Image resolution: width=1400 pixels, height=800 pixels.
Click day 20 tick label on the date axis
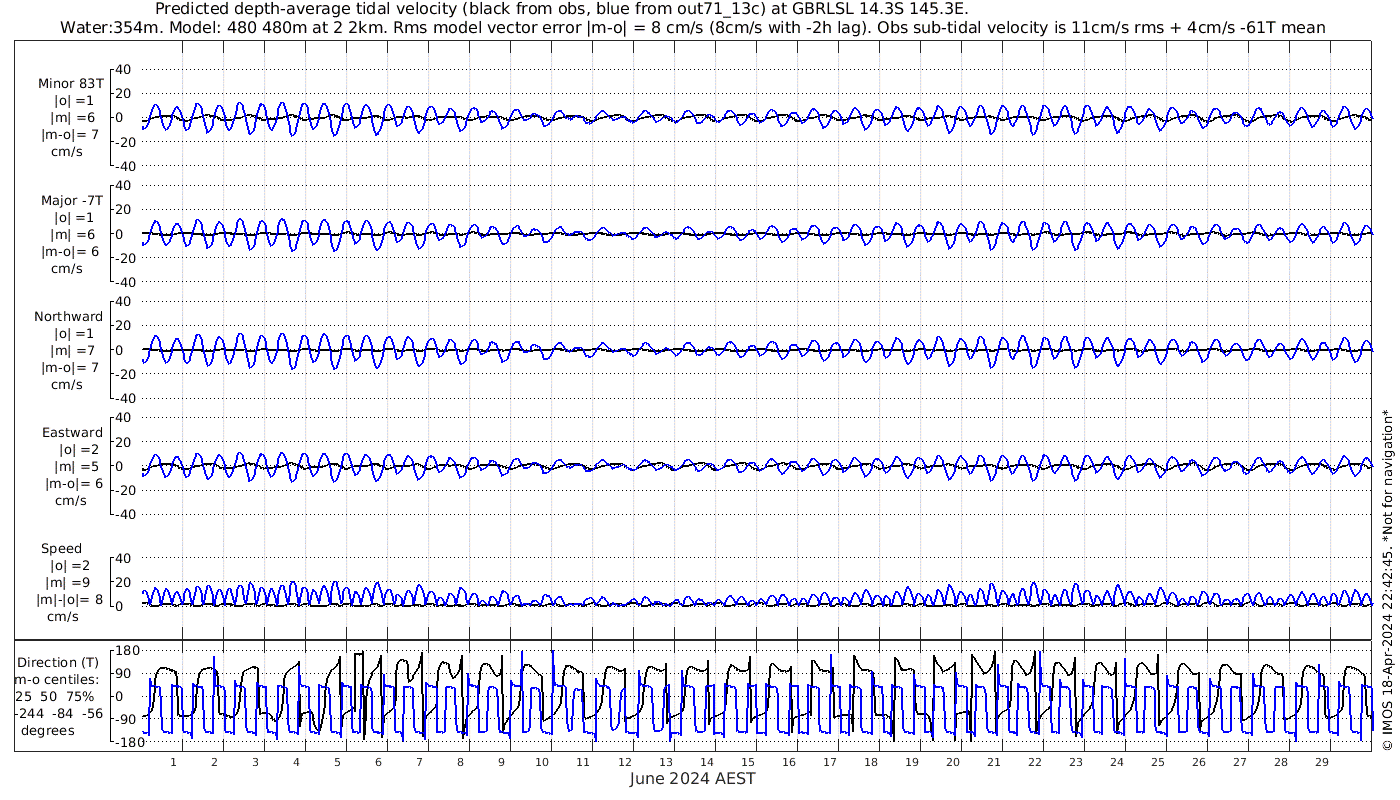click(x=952, y=762)
